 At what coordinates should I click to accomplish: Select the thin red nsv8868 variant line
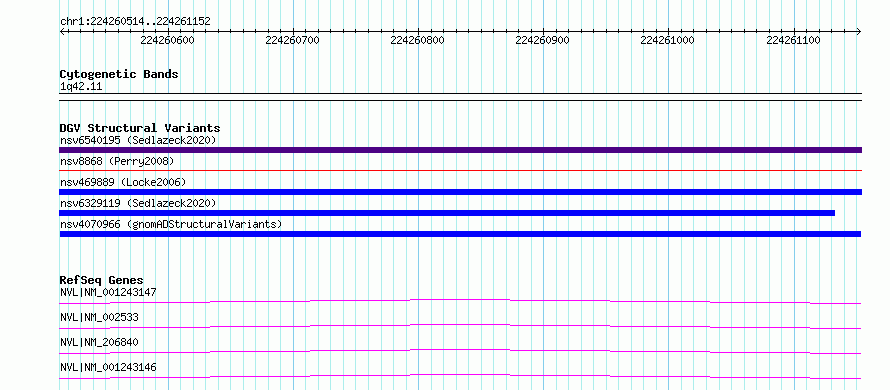(x=460, y=170)
